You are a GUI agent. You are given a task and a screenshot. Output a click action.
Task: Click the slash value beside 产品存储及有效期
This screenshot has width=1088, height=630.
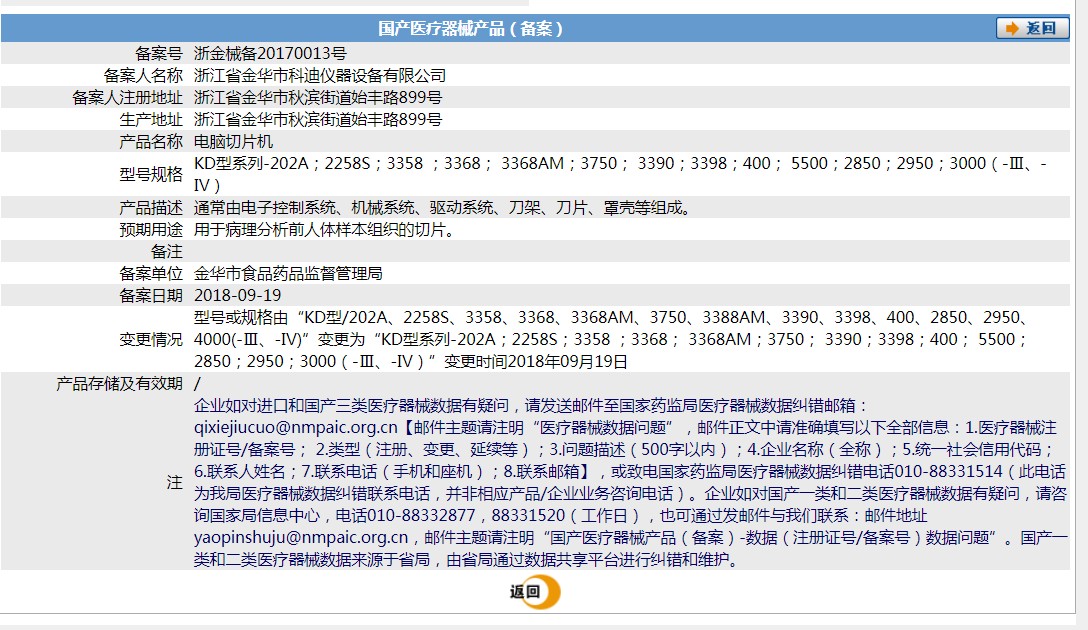(197, 384)
